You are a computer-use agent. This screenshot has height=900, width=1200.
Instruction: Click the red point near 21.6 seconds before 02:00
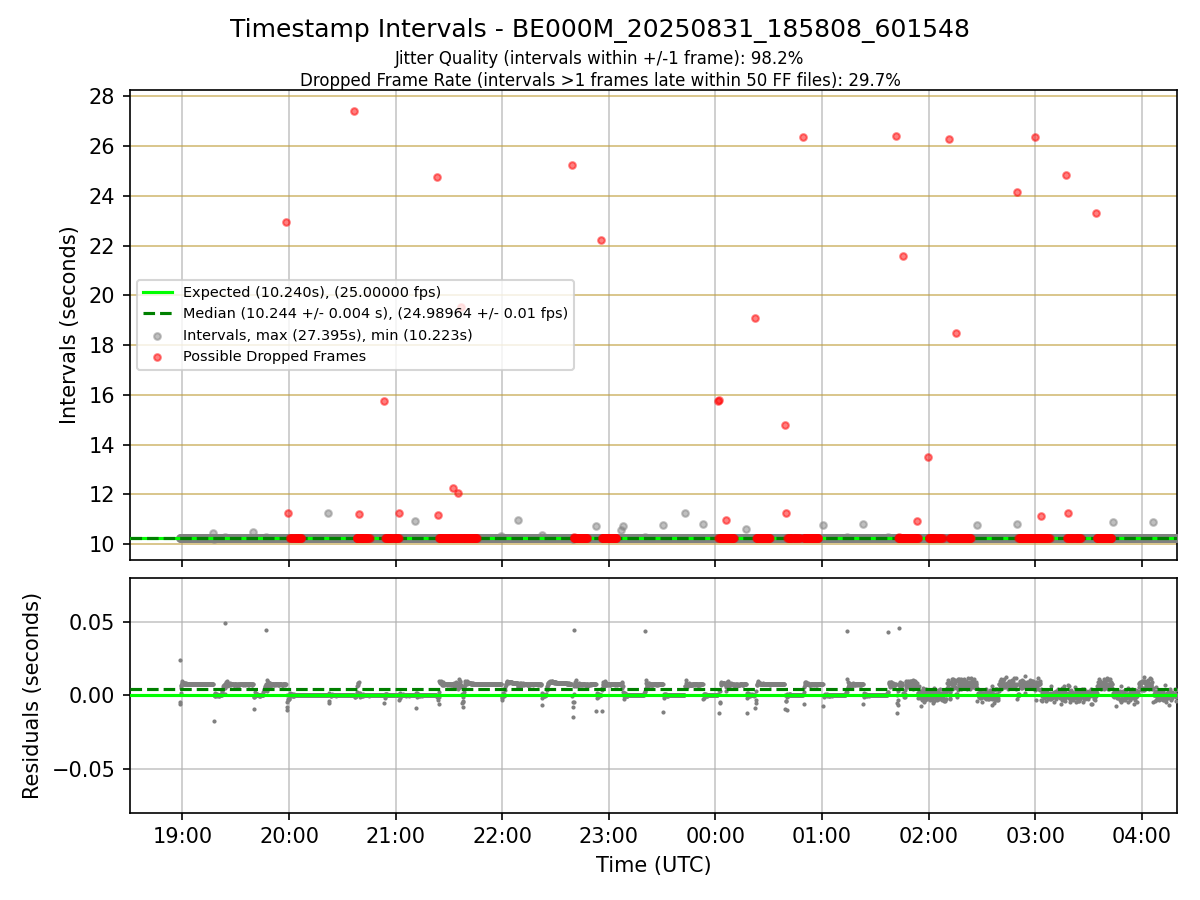tap(903, 256)
